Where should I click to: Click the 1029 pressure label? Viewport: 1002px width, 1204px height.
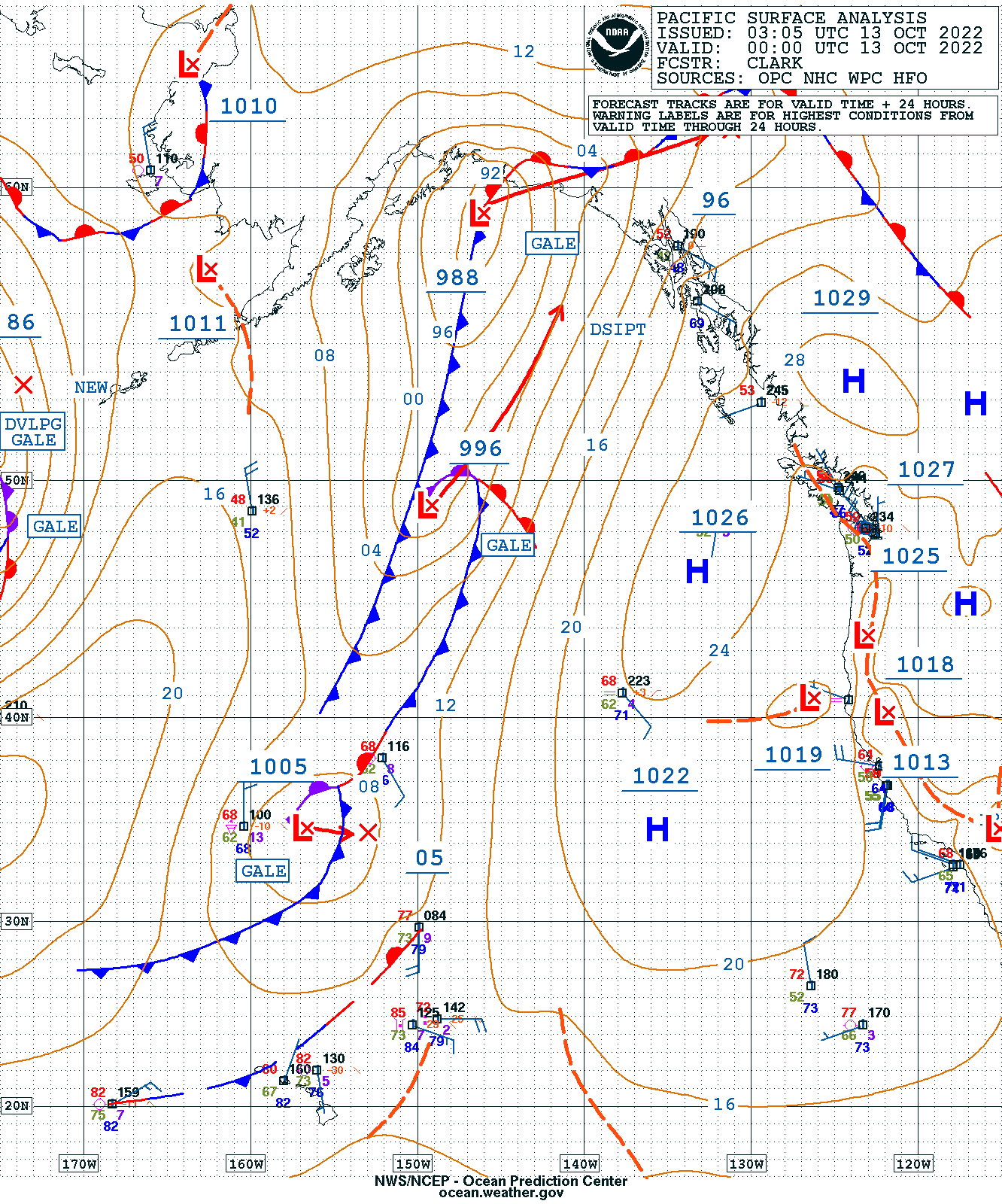pyautogui.click(x=842, y=299)
